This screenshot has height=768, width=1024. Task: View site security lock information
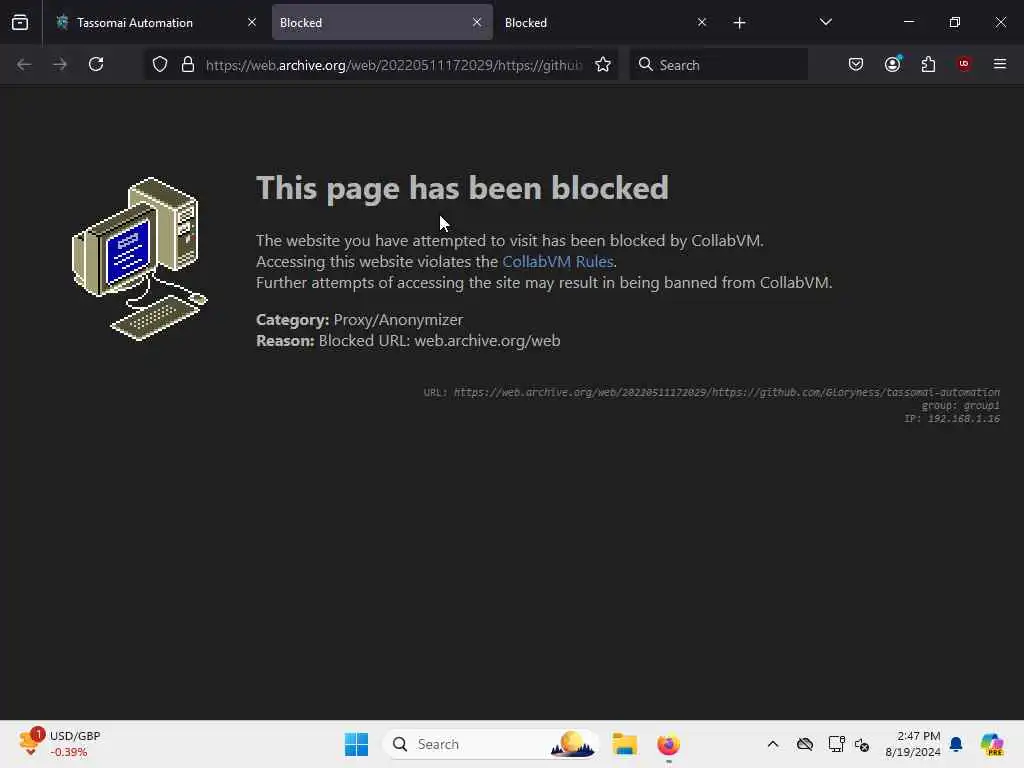[x=188, y=64]
